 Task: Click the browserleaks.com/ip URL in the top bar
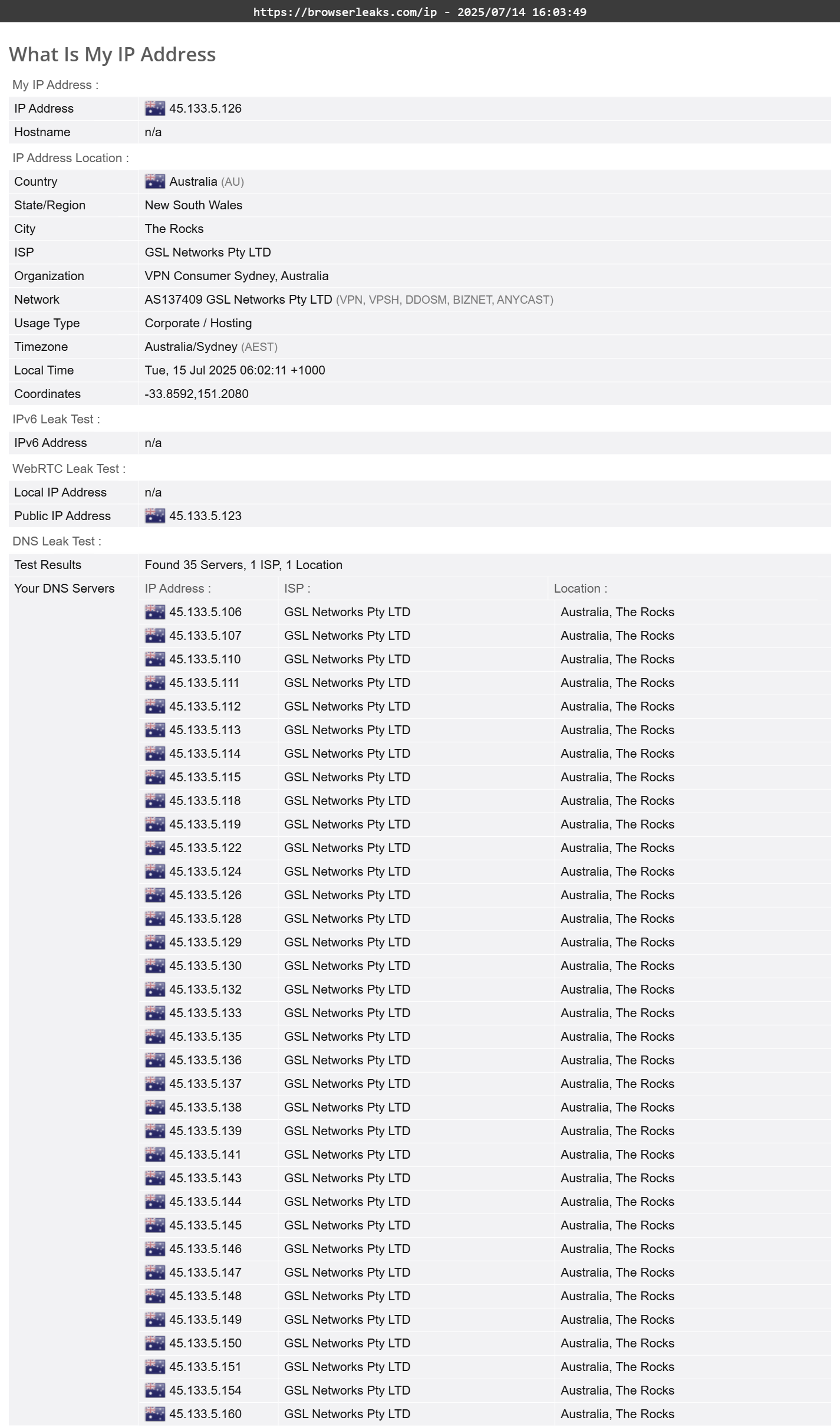click(x=345, y=12)
